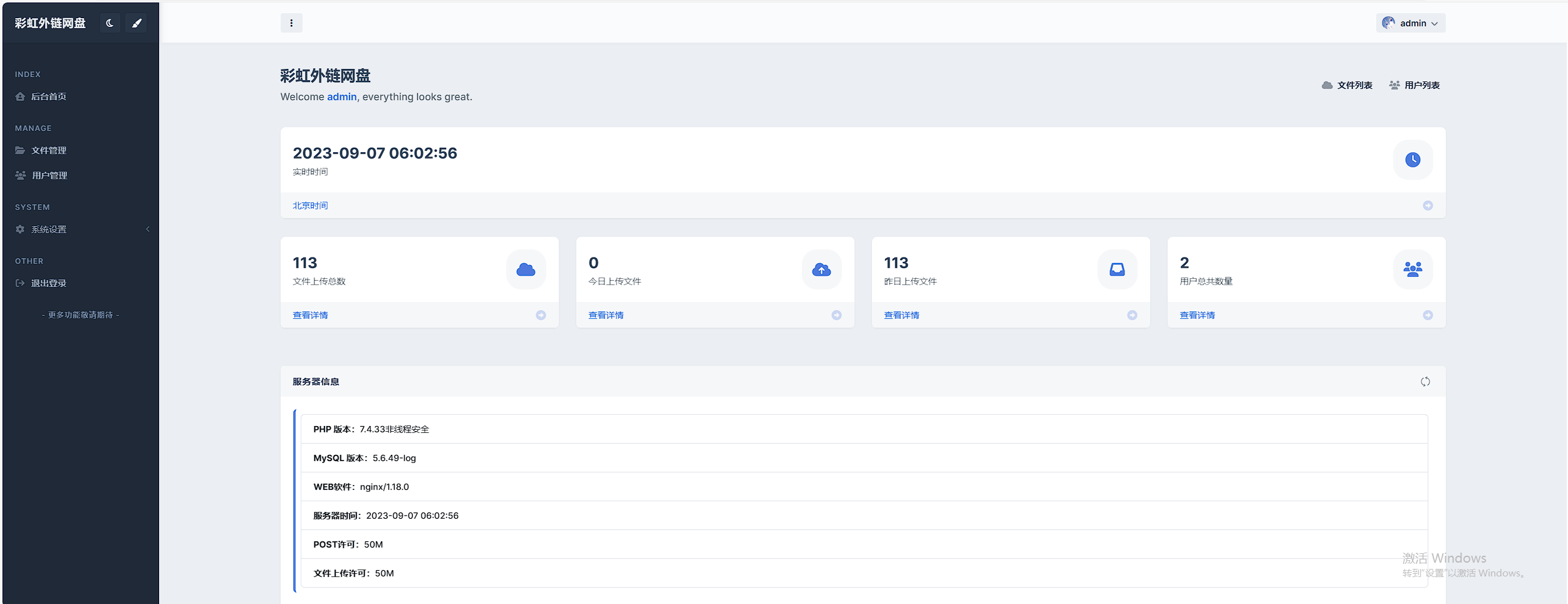The width and height of the screenshot is (1568, 604).
Task: Click the logout icon beside 退出登录
Action: (19, 283)
